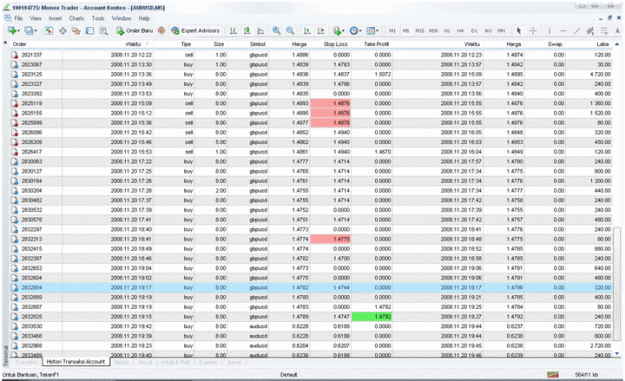Toggle the D1 timeframe
Image resolution: width=625 pixels, height=381 pixels.
[474, 31]
